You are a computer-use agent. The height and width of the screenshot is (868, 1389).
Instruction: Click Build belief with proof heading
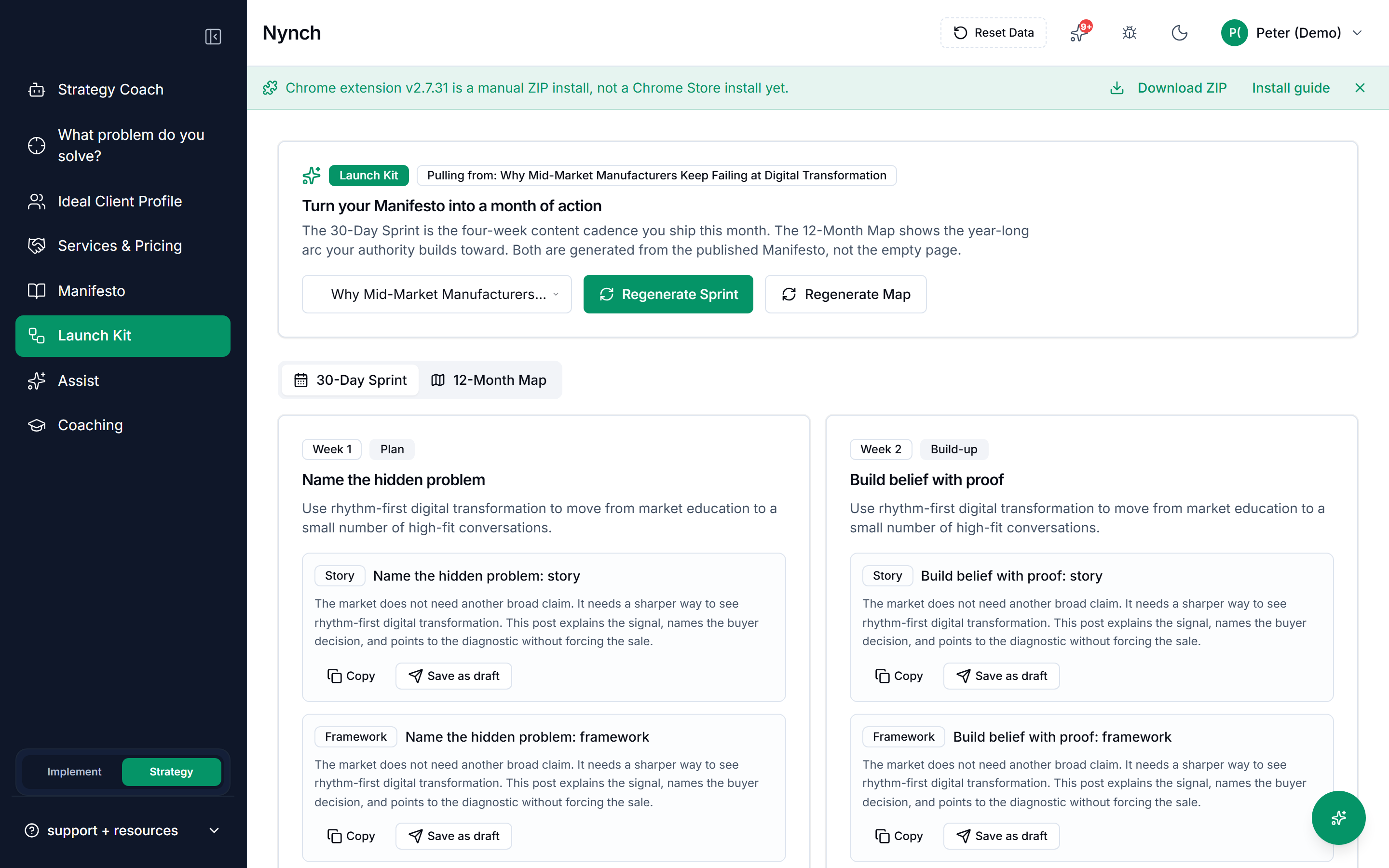926,480
